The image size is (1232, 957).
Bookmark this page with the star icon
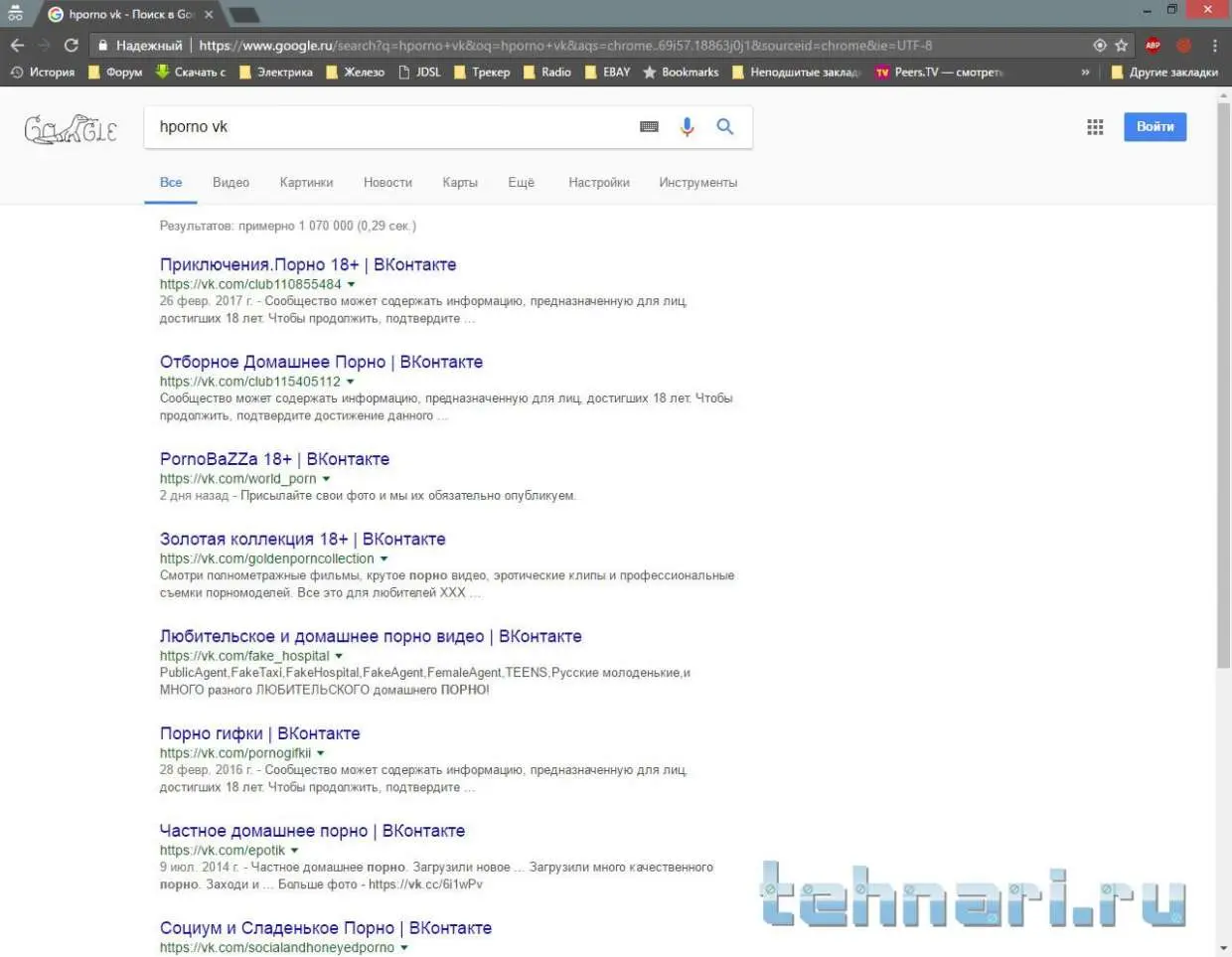1121,45
